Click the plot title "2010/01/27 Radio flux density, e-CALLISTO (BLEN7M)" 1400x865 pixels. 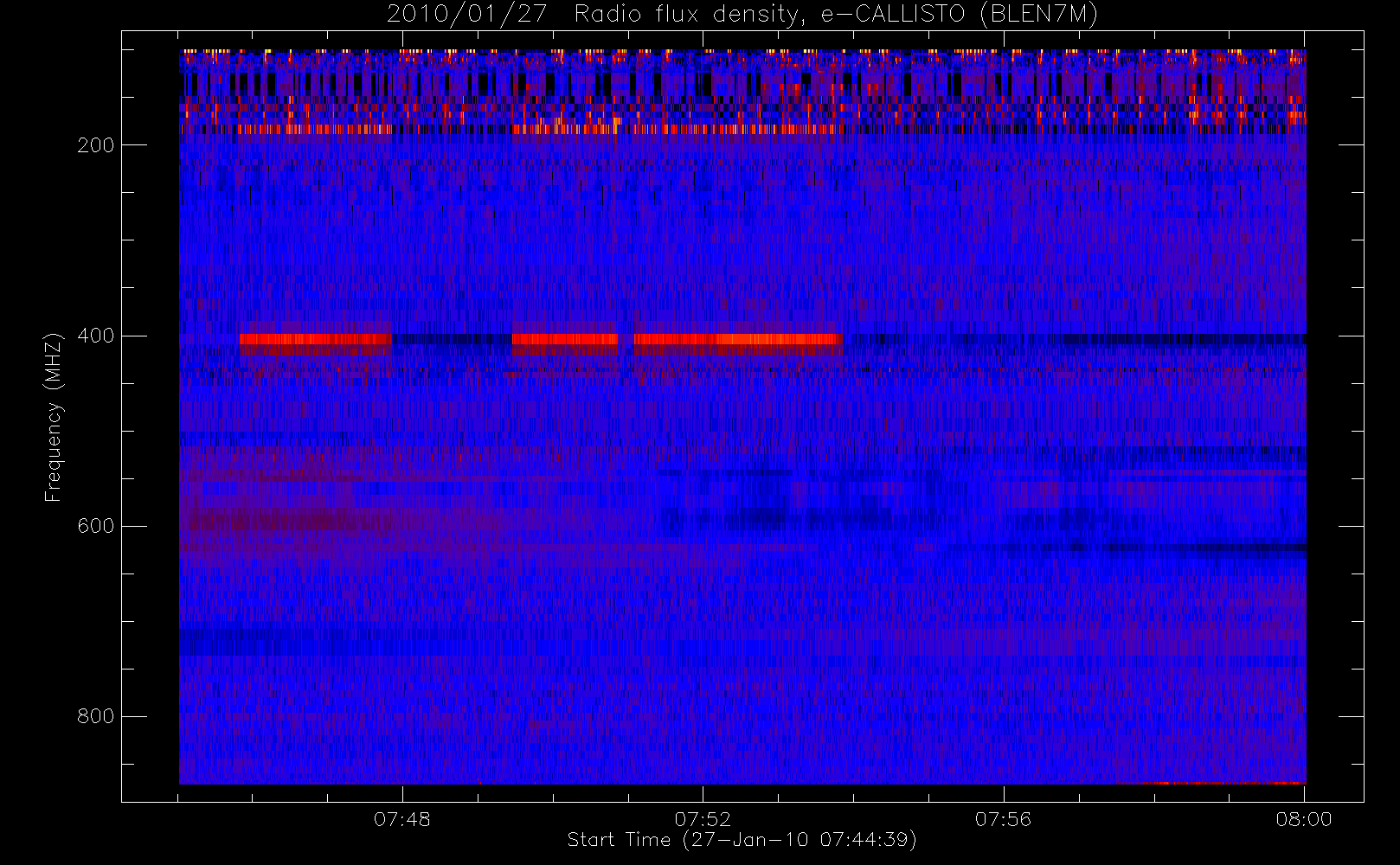tap(742, 15)
